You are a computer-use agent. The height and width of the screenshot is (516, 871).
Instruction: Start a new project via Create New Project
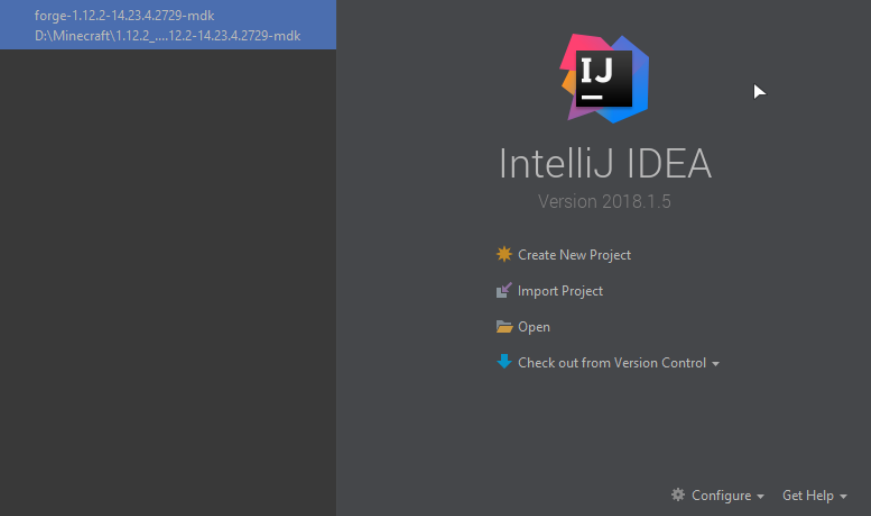click(x=574, y=255)
